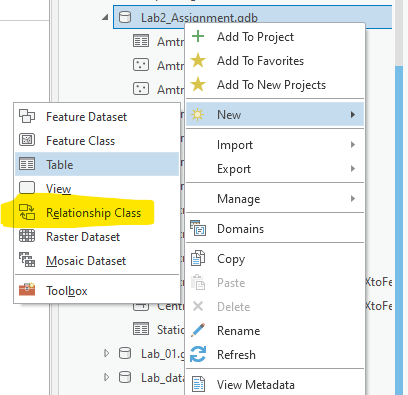The width and height of the screenshot is (408, 395).
Task: Click the Mosaic Dataset icon
Action: 27,260
